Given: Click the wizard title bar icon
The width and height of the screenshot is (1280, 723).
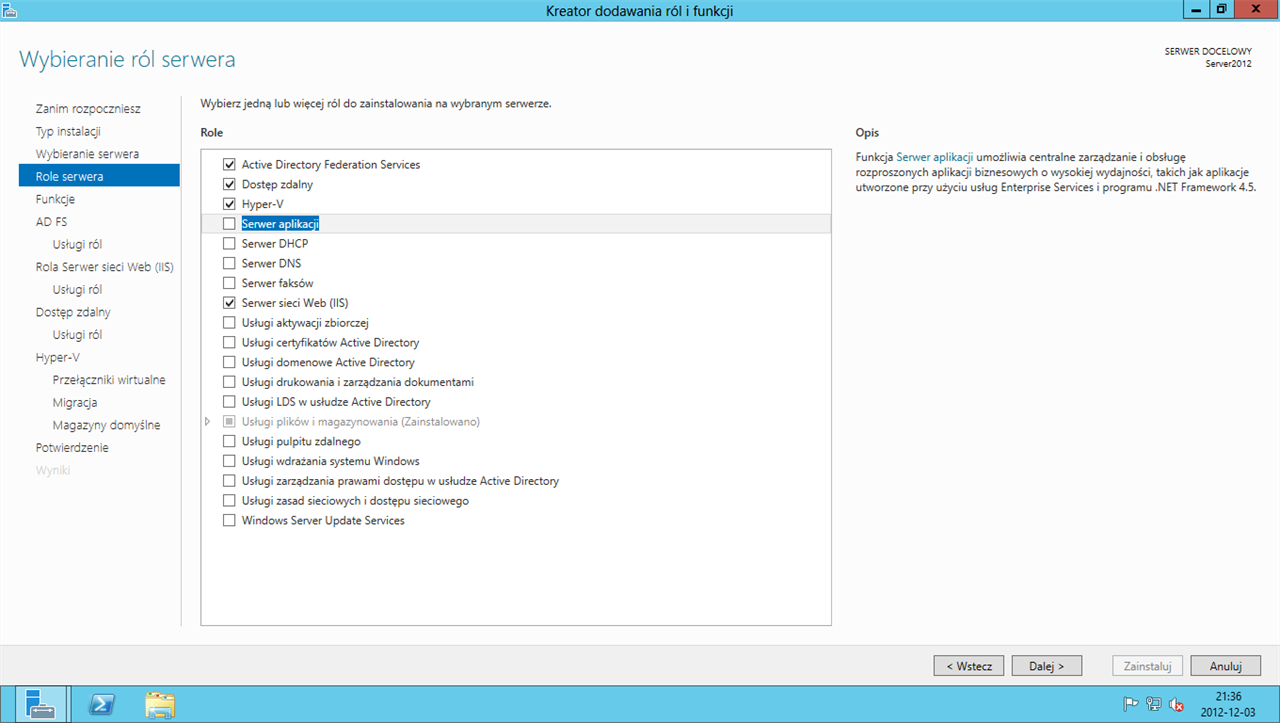Looking at the screenshot, I should point(10,9).
